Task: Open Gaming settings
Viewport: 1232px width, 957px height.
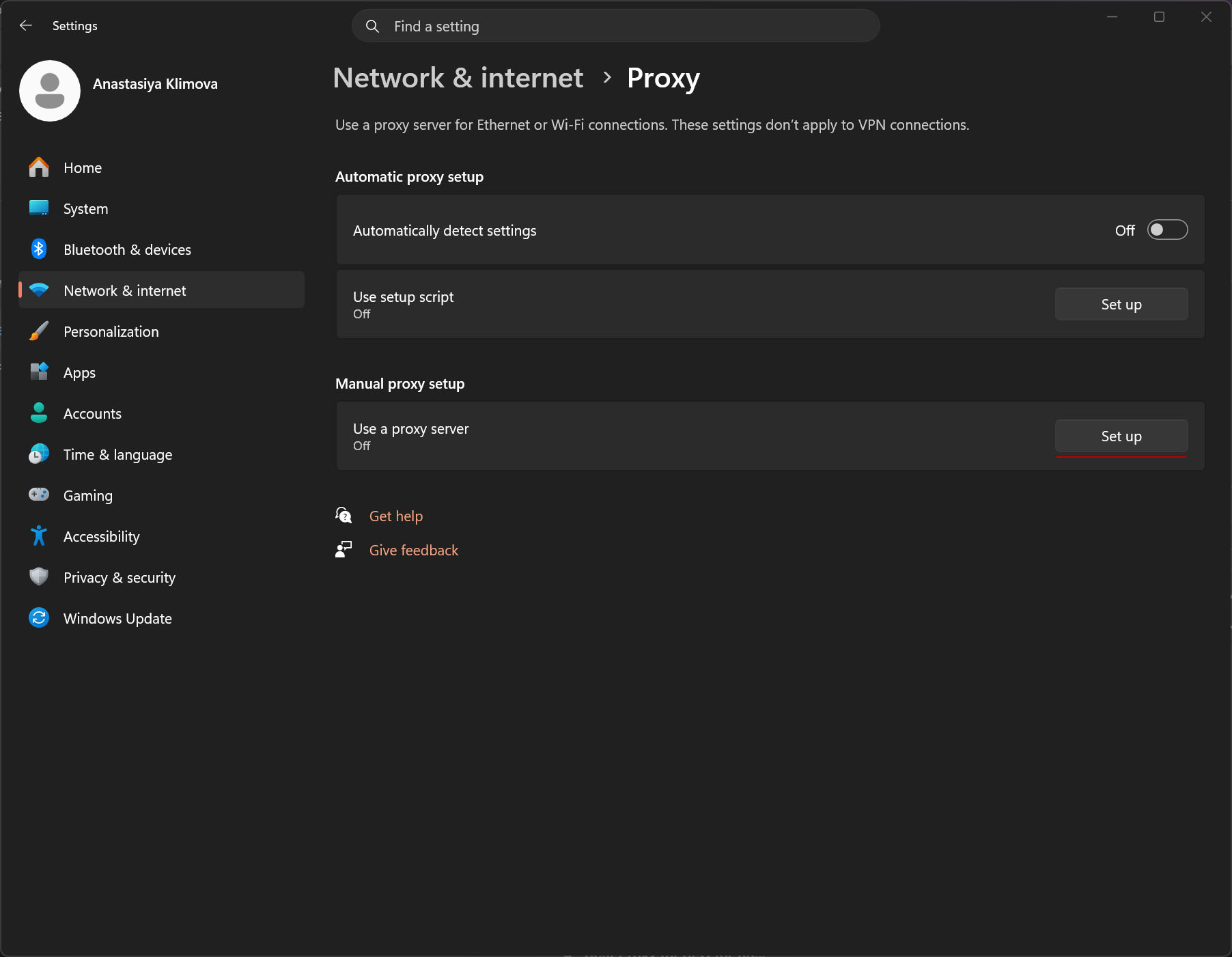Action: (162, 495)
